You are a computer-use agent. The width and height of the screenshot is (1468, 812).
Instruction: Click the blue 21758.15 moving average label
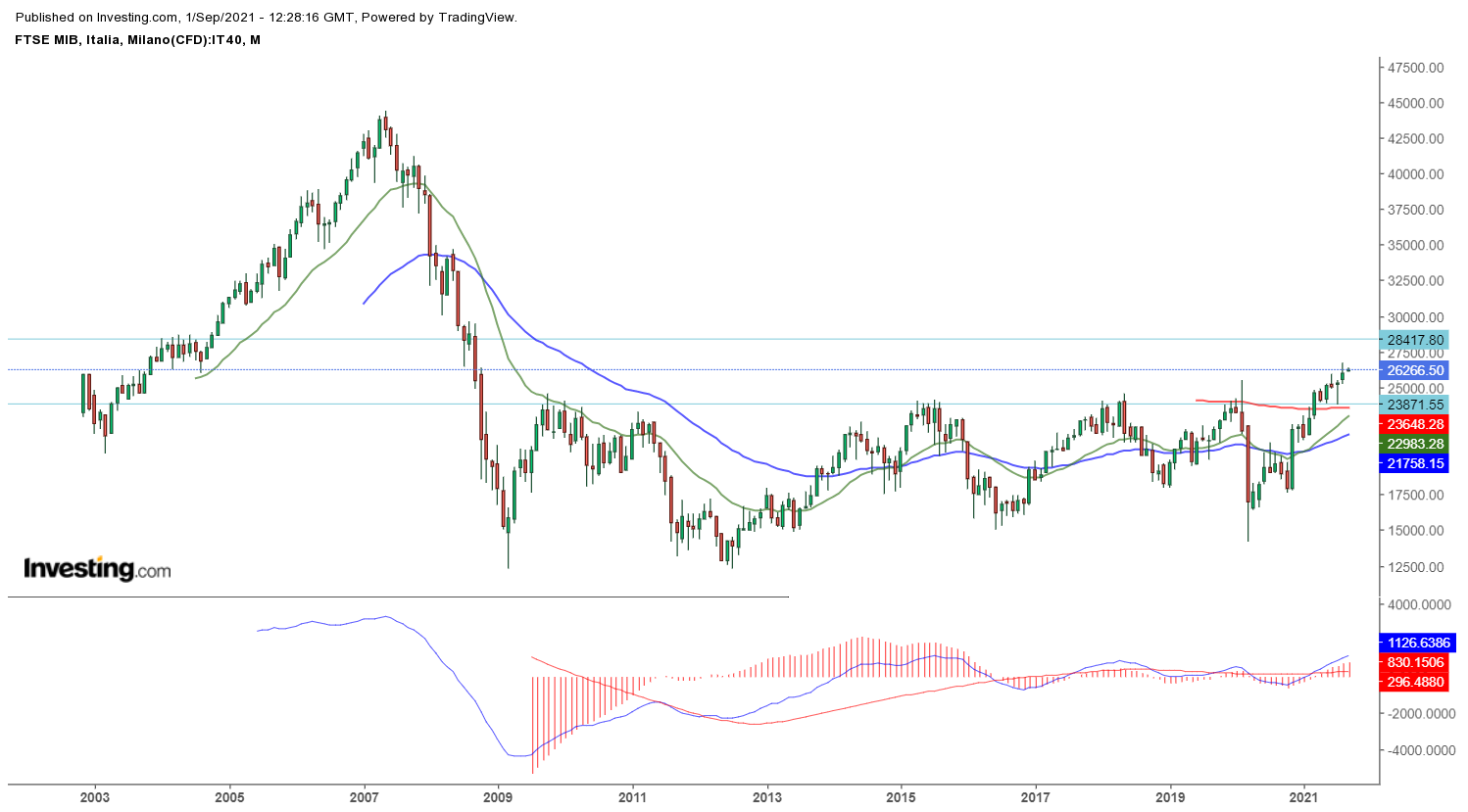[x=1414, y=463]
